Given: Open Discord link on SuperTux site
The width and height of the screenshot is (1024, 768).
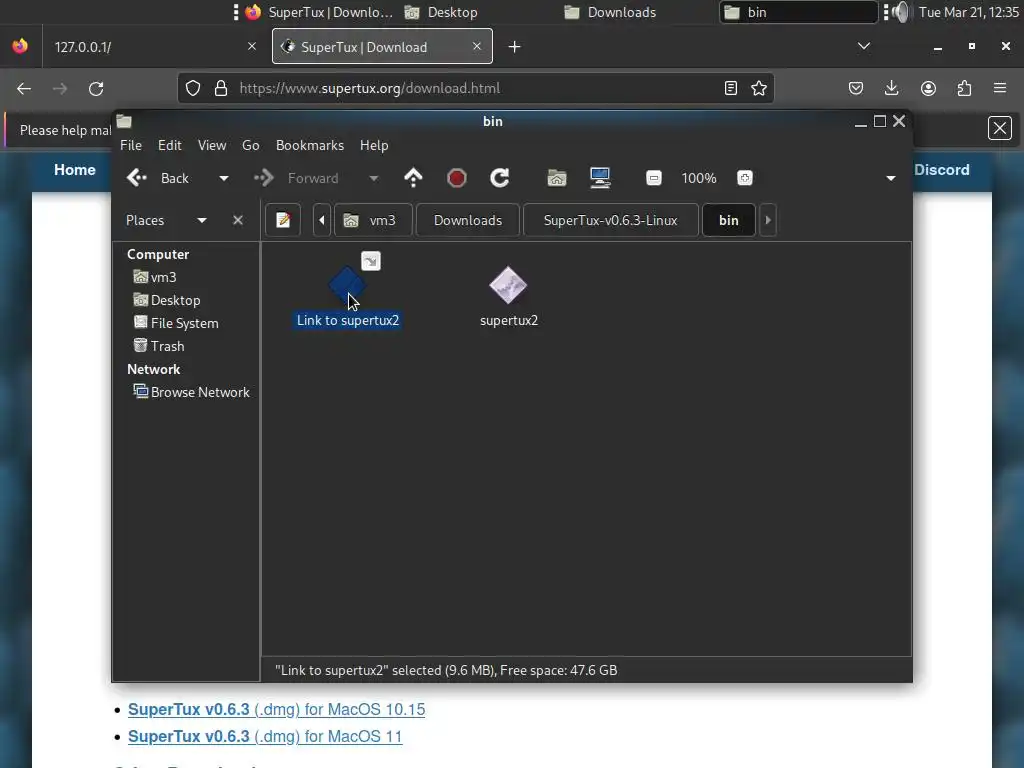Looking at the screenshot, I should point(942,170).
